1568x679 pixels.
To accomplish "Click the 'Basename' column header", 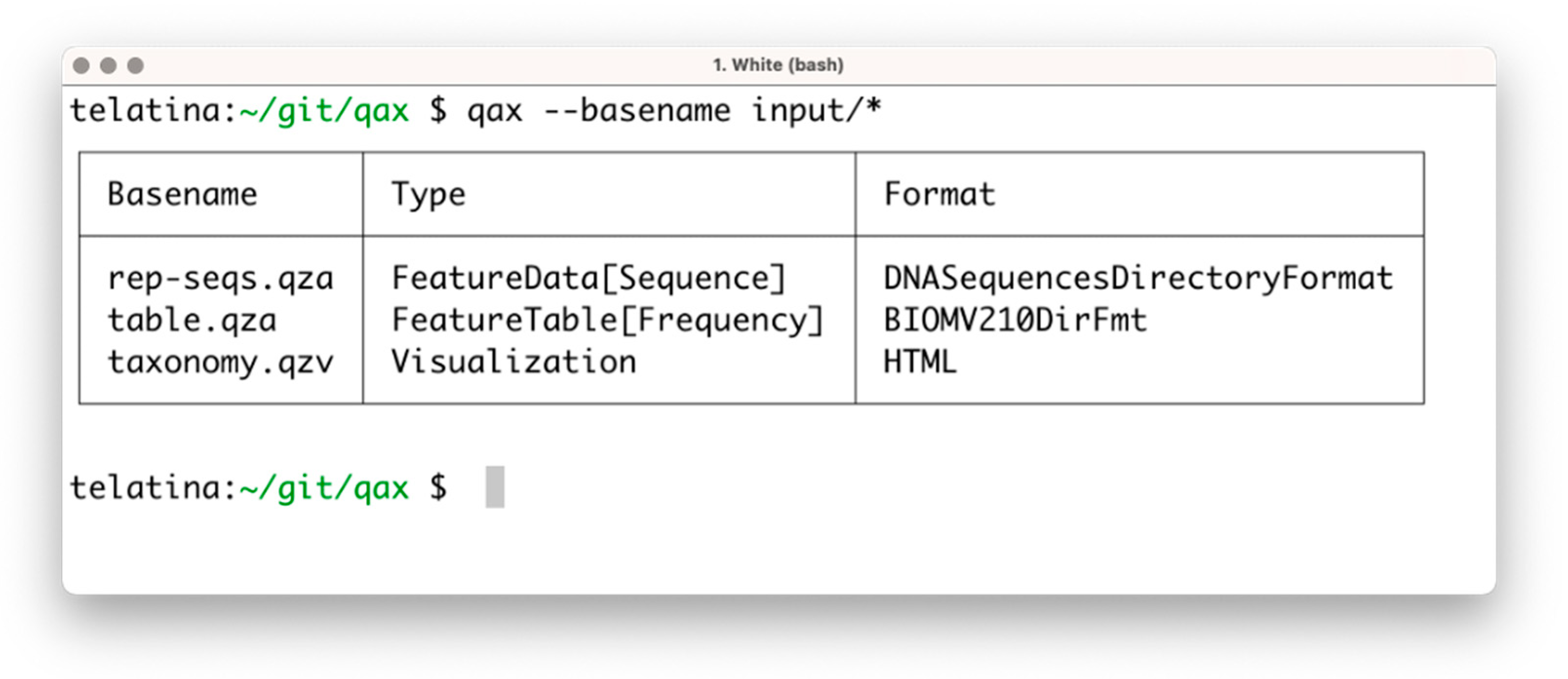I will point(183,195).
